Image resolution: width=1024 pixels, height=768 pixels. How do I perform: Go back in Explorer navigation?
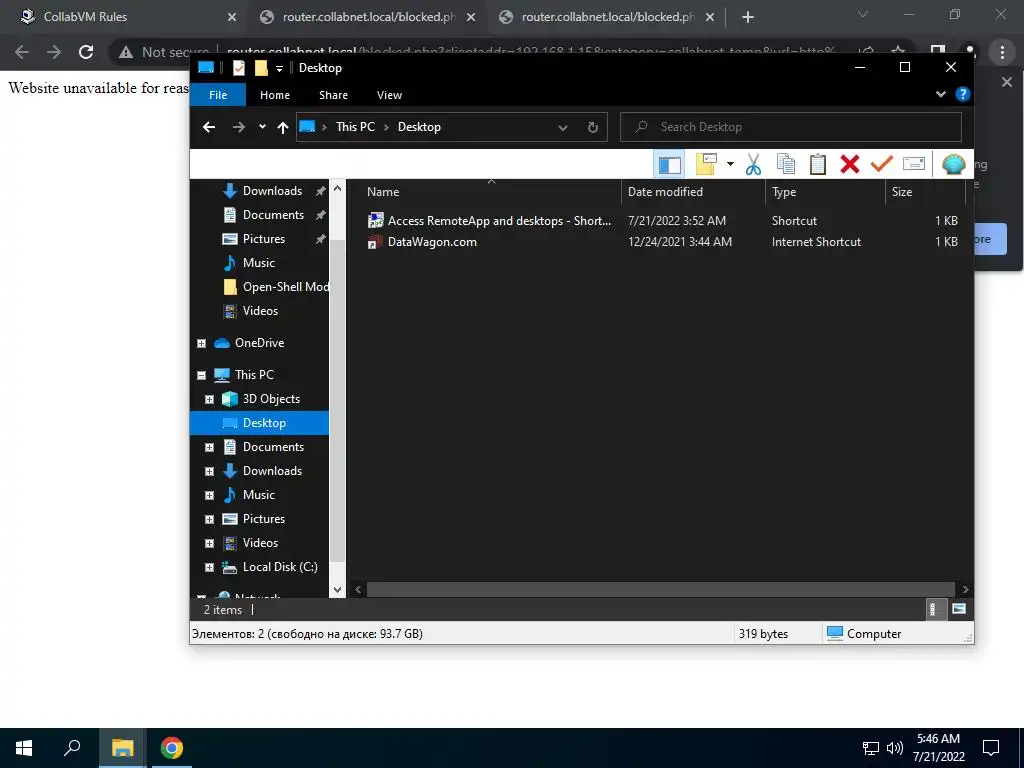[x=209, y=127]
